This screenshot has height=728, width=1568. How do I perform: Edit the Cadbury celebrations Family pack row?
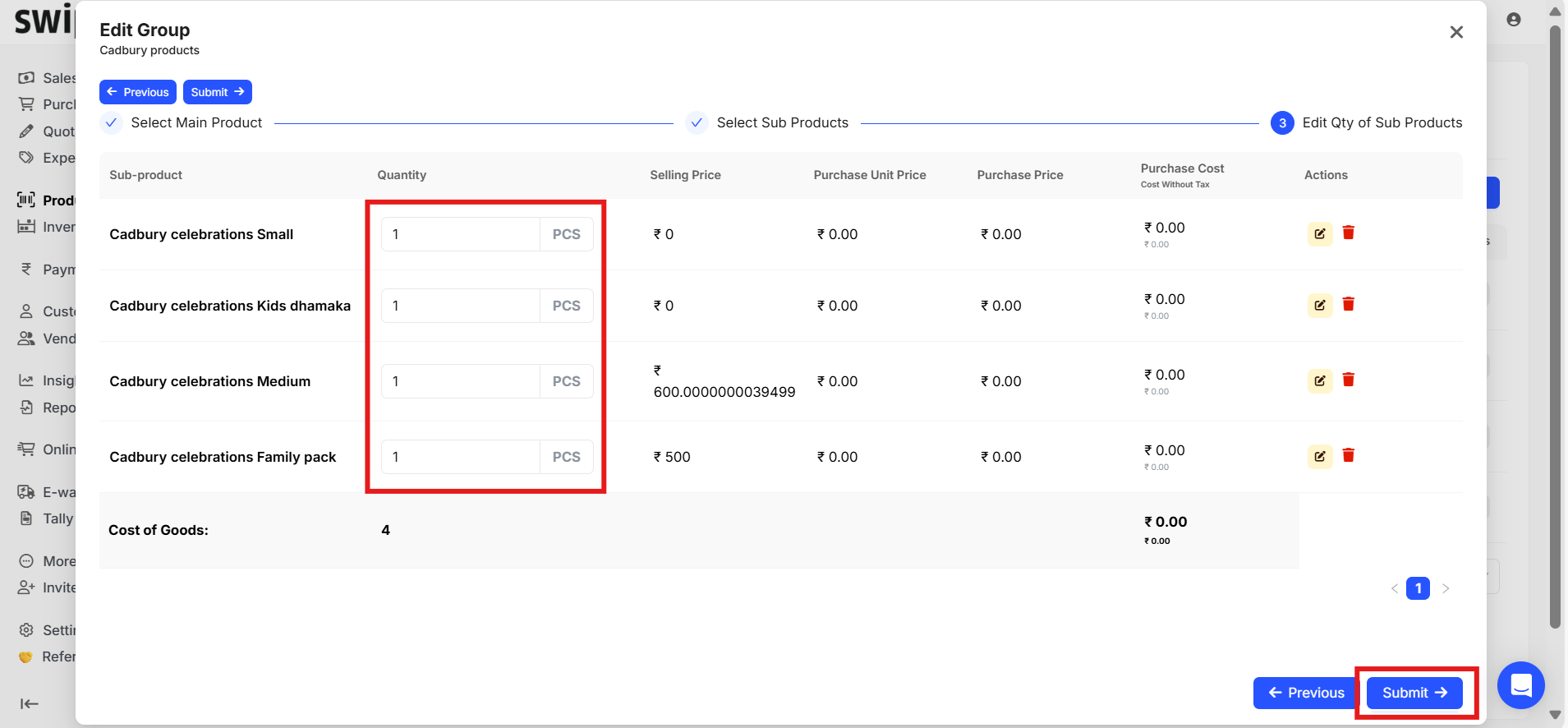(1320, 456)
